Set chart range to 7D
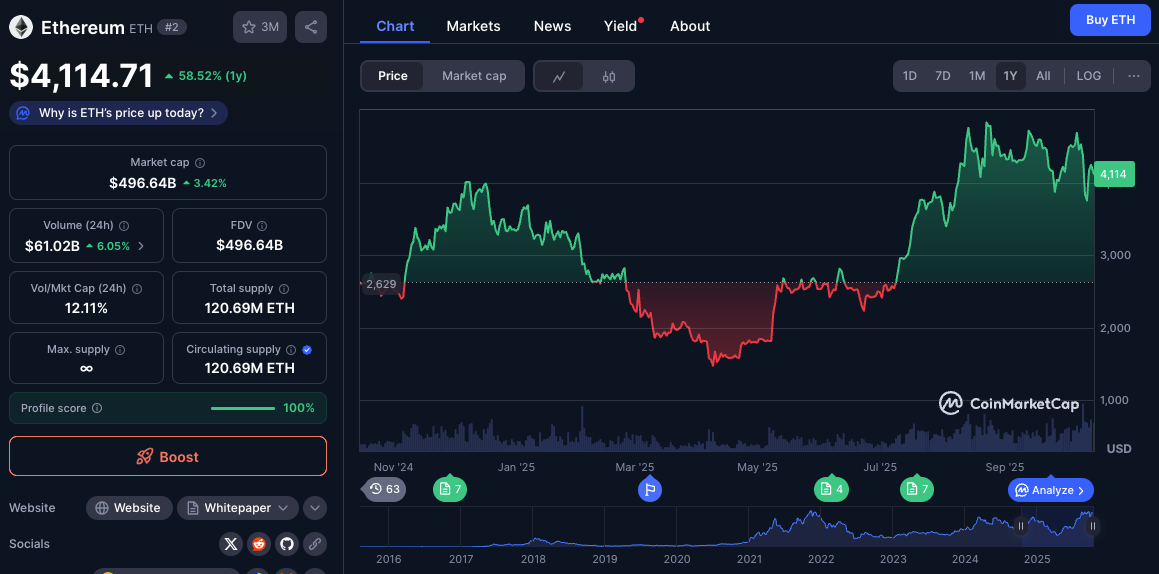Screen dimensions: 1159x574 pos(942,76)
